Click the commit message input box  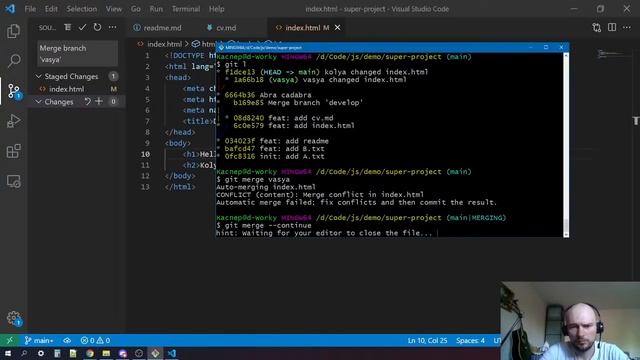78,53
